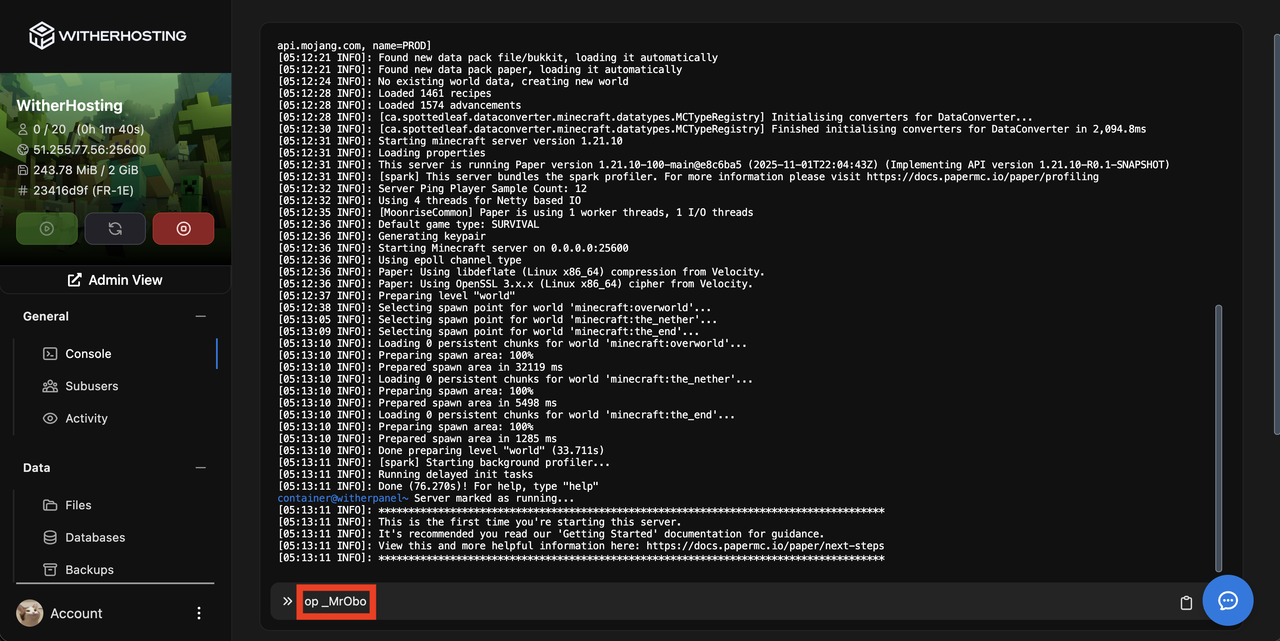Collapse the General section

(200, 316)
